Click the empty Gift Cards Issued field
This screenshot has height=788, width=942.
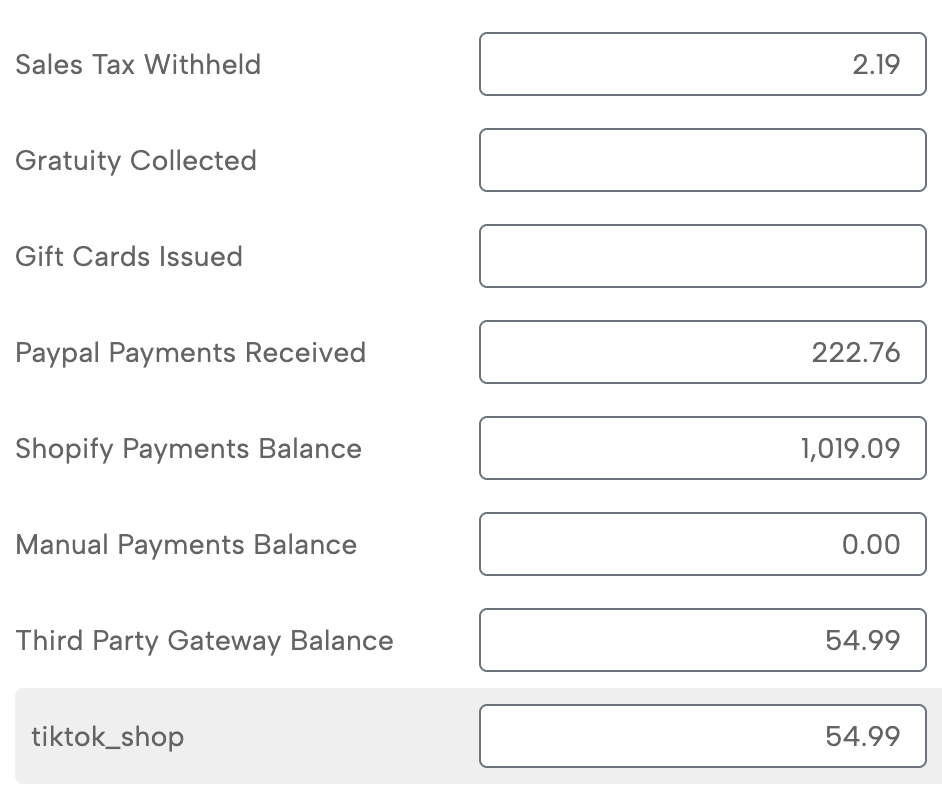(x=702, y=256)
